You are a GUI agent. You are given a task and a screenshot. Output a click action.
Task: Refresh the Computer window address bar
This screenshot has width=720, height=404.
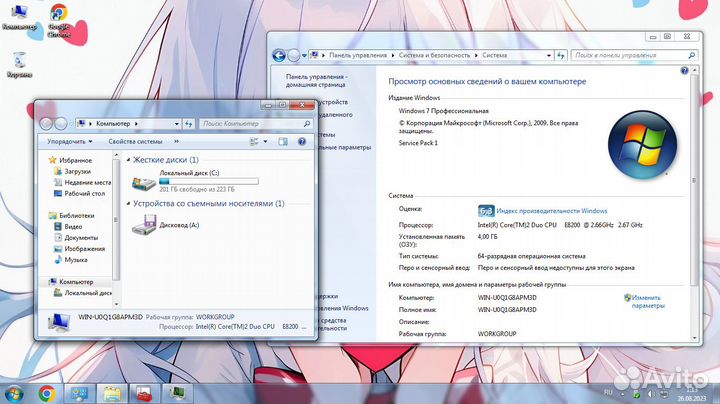pos(189,124)
